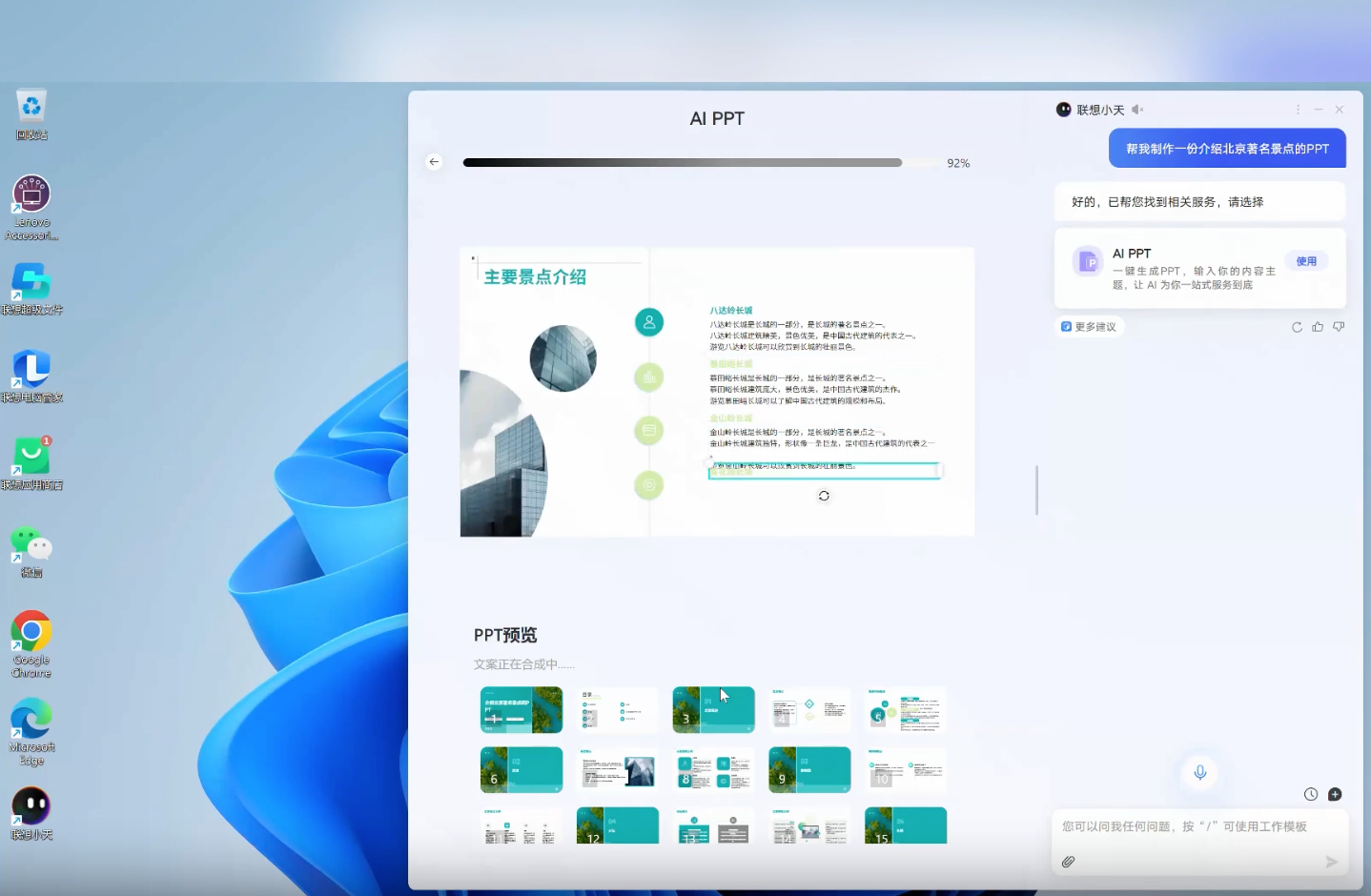Give a thumbs up to the reply
This screenshot has width=1371, height=896.
click(x=1318, y=327)
